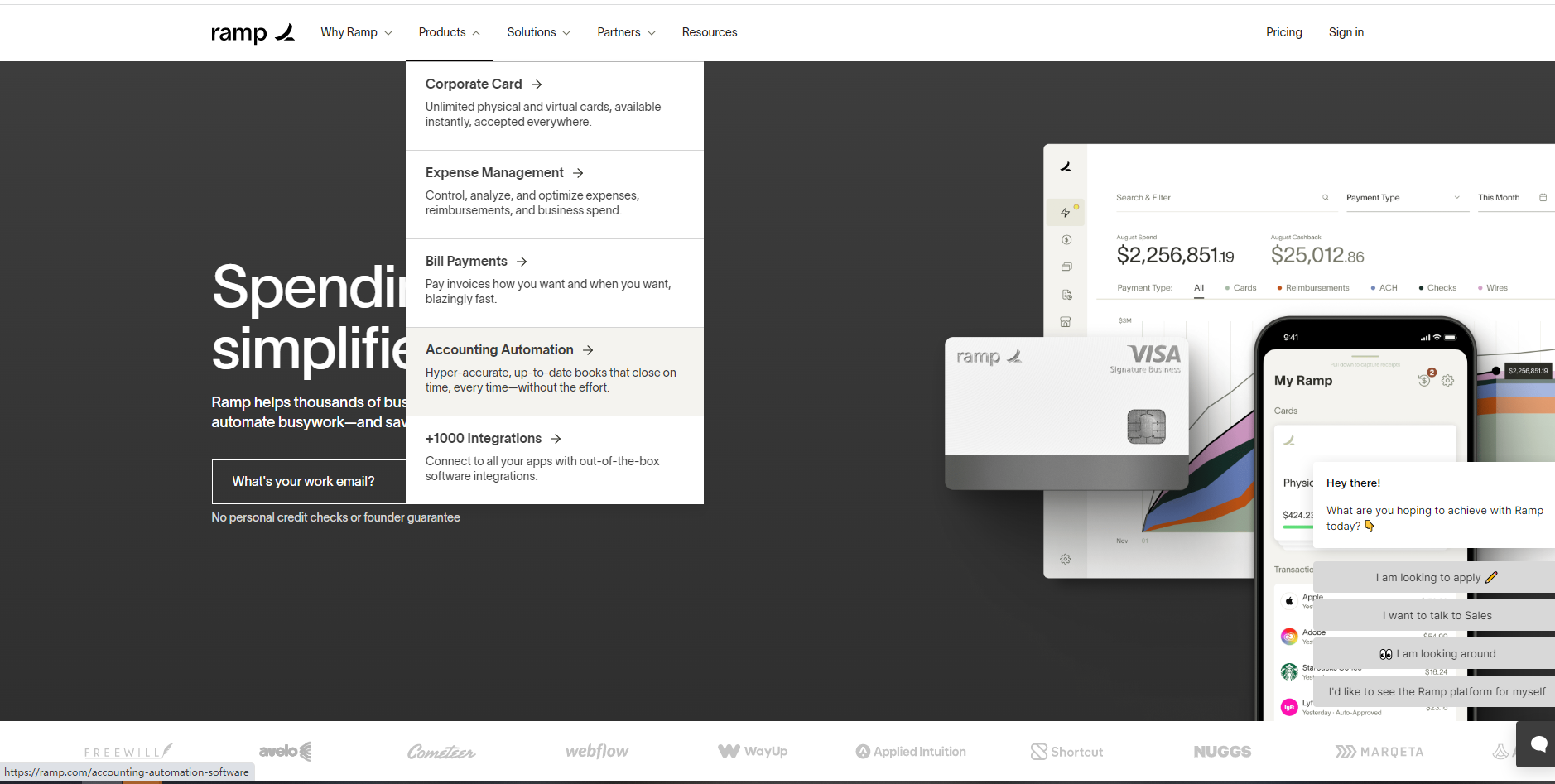1555x784 pixels.
Task: Select Accounting Automation in Products menu
Action: 555,372
